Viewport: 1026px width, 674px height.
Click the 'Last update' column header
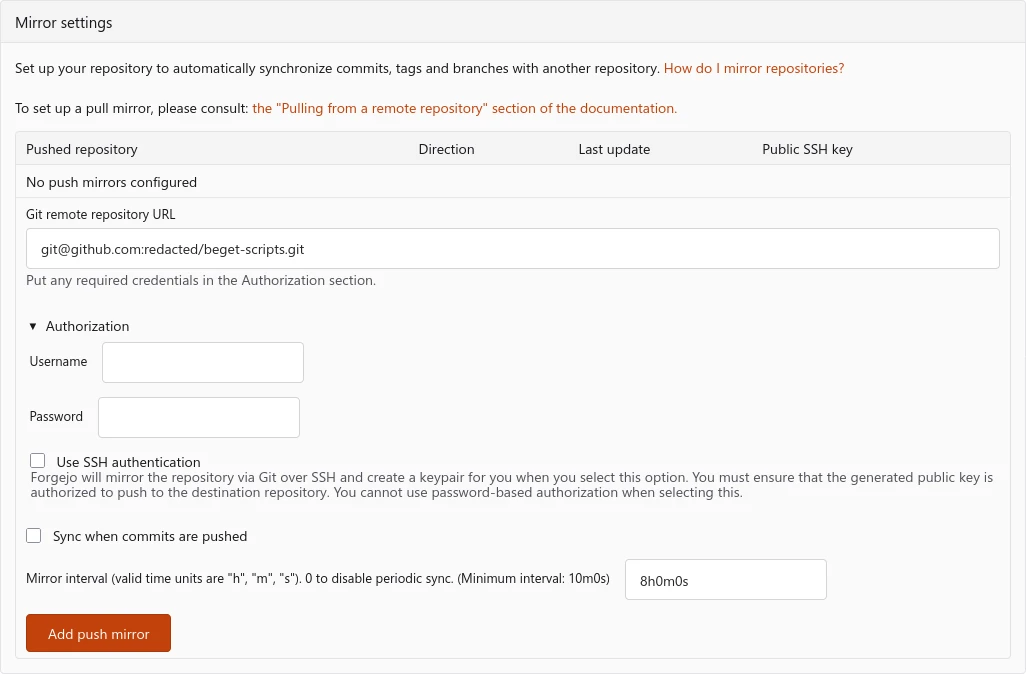(614, 149)
